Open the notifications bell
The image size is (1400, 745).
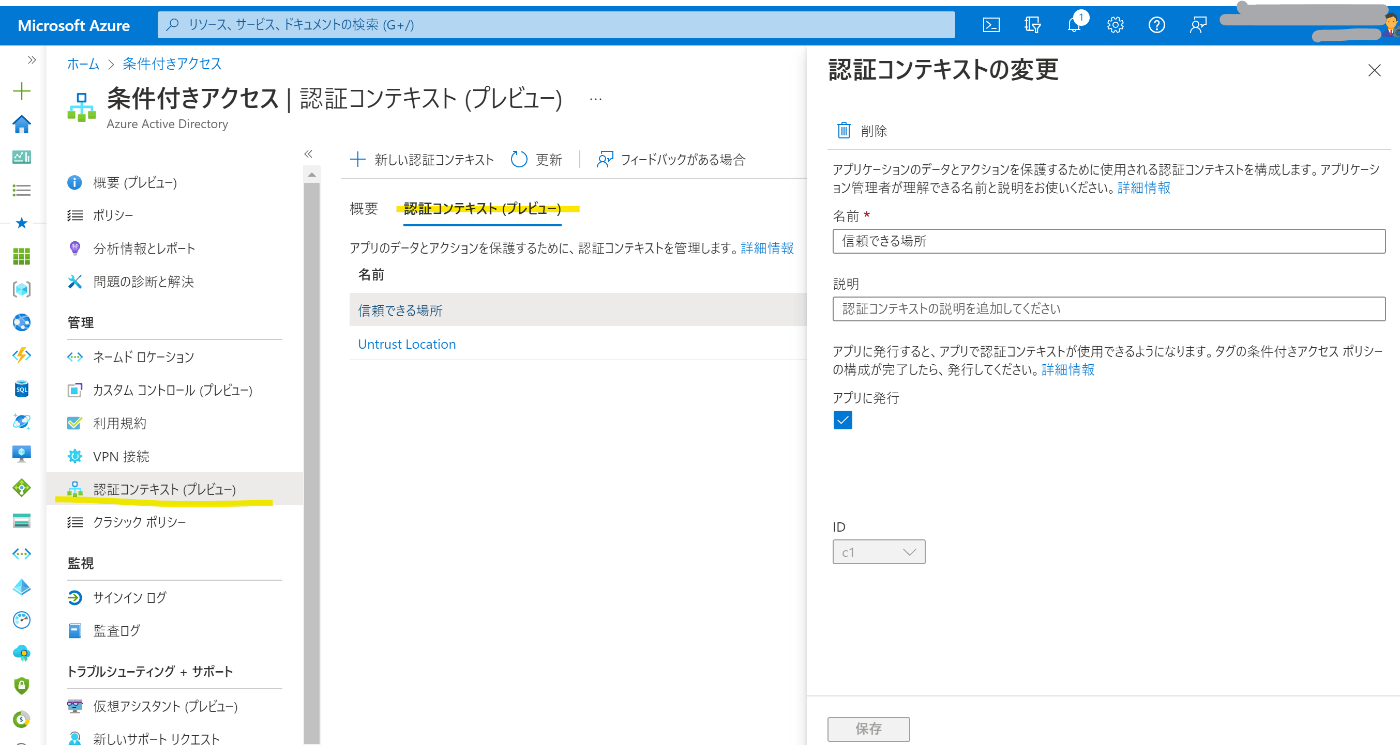tap(1075, 25)
